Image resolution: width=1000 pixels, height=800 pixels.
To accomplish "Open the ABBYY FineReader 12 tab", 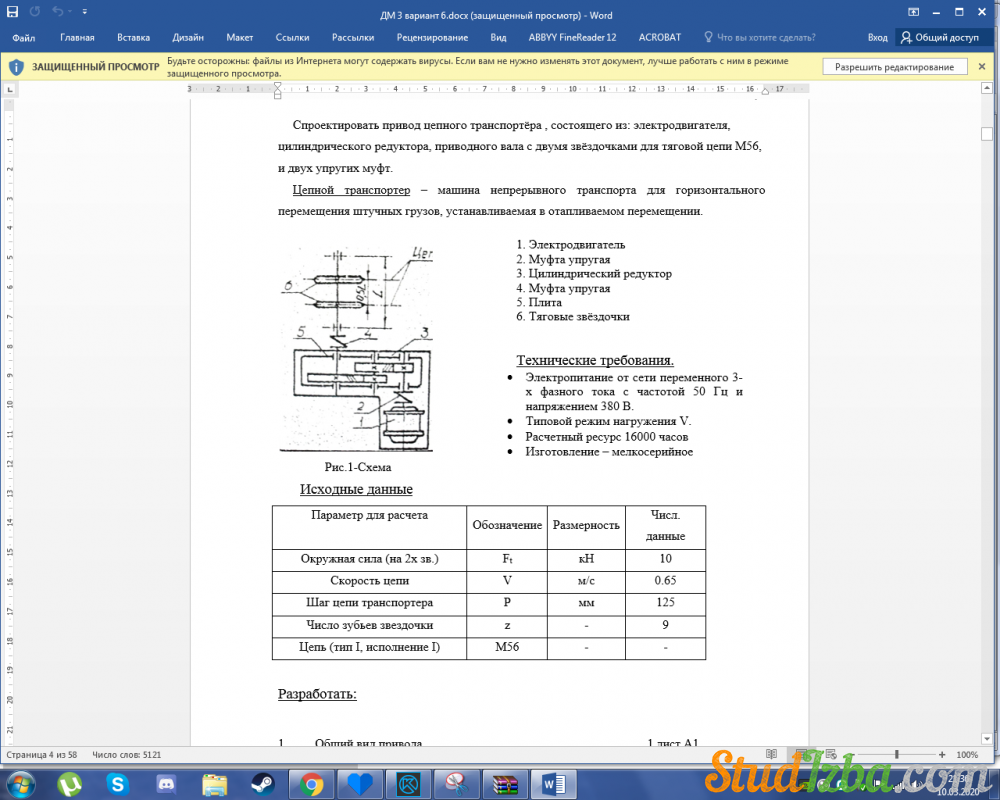I will [572, 37].
